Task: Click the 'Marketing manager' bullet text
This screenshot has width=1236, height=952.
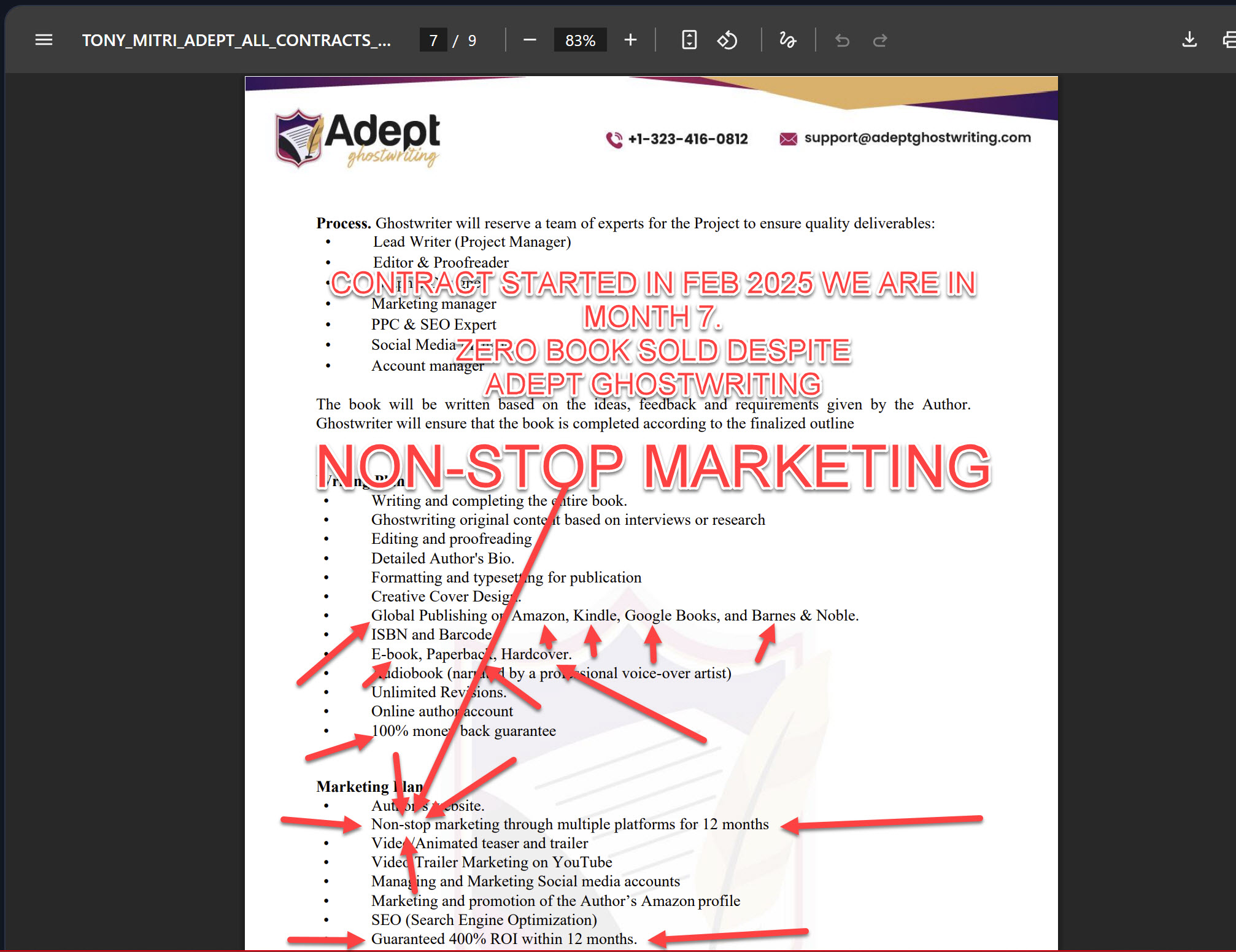Action: [433, 304]
